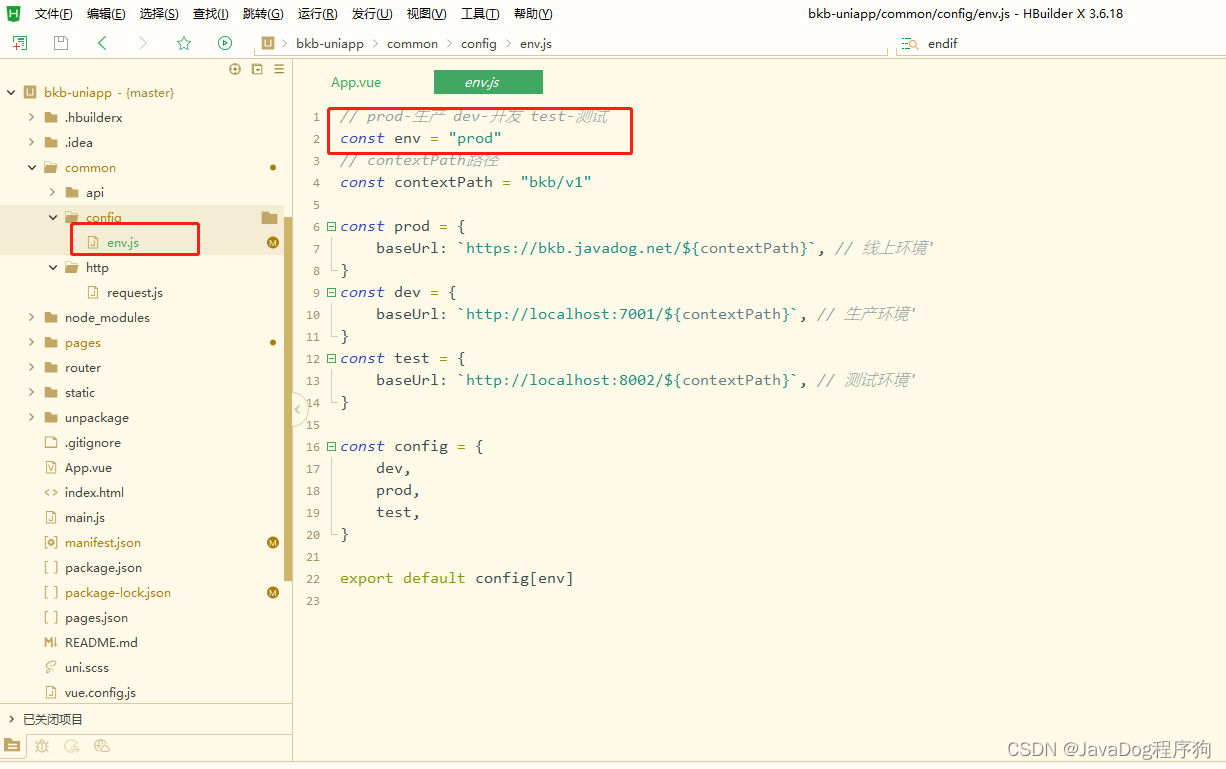Open the debug bug icon at bottom
The height and width of the screenshot is (769, 1226).
(42, 745)
